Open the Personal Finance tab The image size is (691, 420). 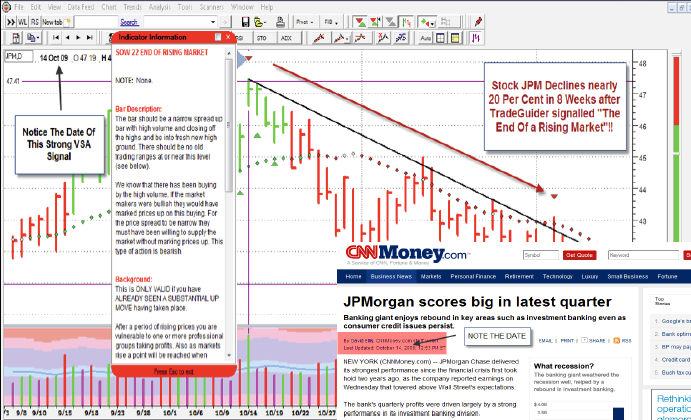click(473, 277)
